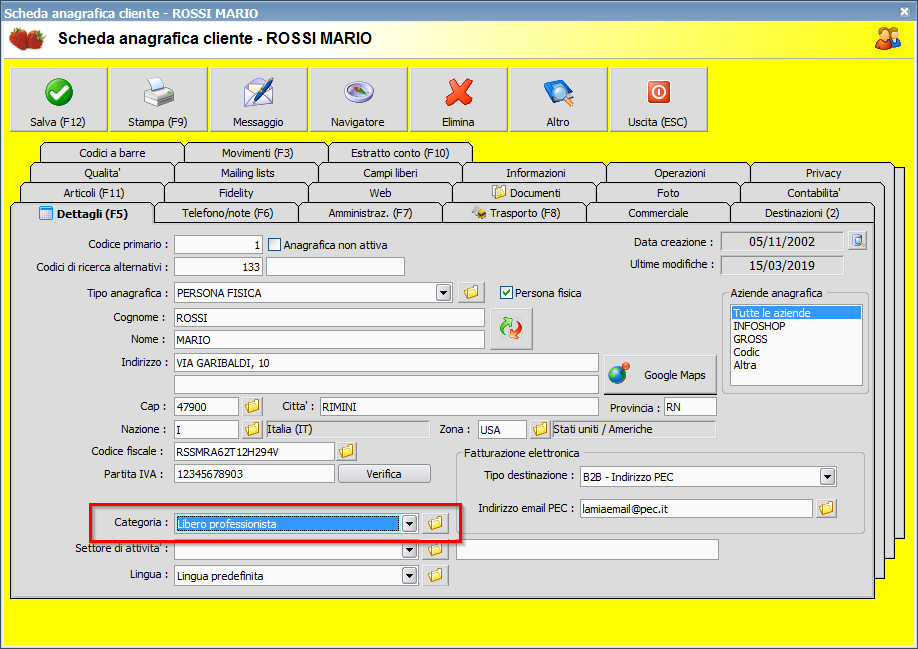Screen dimensions: 918x649
Task: Click the Codice primario field
Action: click(x=218, y=245)
